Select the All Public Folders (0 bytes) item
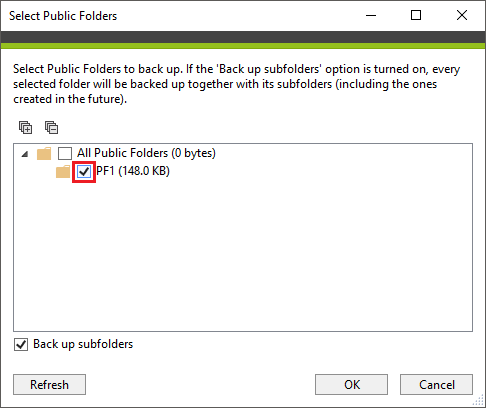Viewport: 486px width, 408px height. (x=146, y=153)
